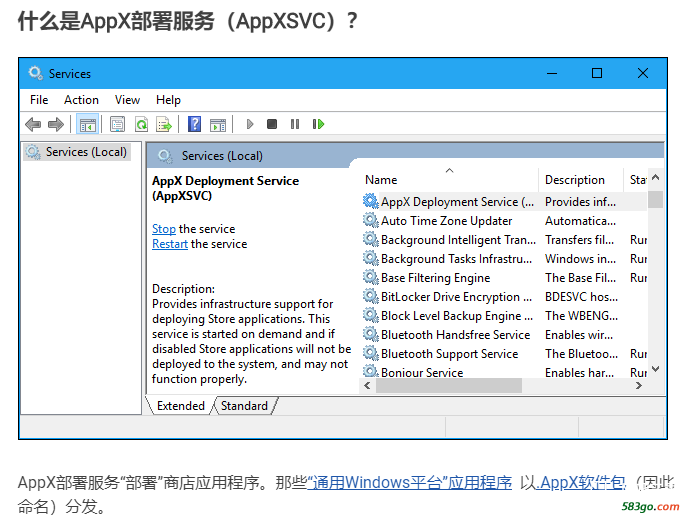Sort by the Description column header

(x=581, y=180)
